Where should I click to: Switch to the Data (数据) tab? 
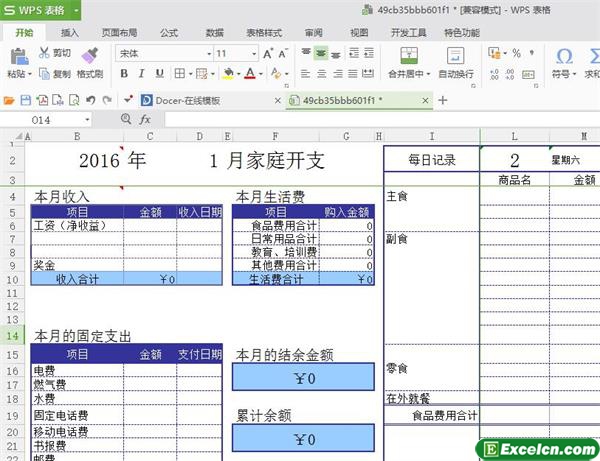tap(214, 33)
